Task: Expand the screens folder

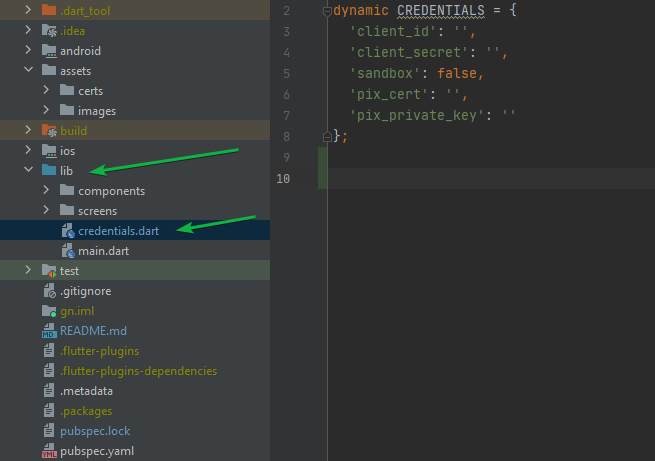Action: [46, 210]
